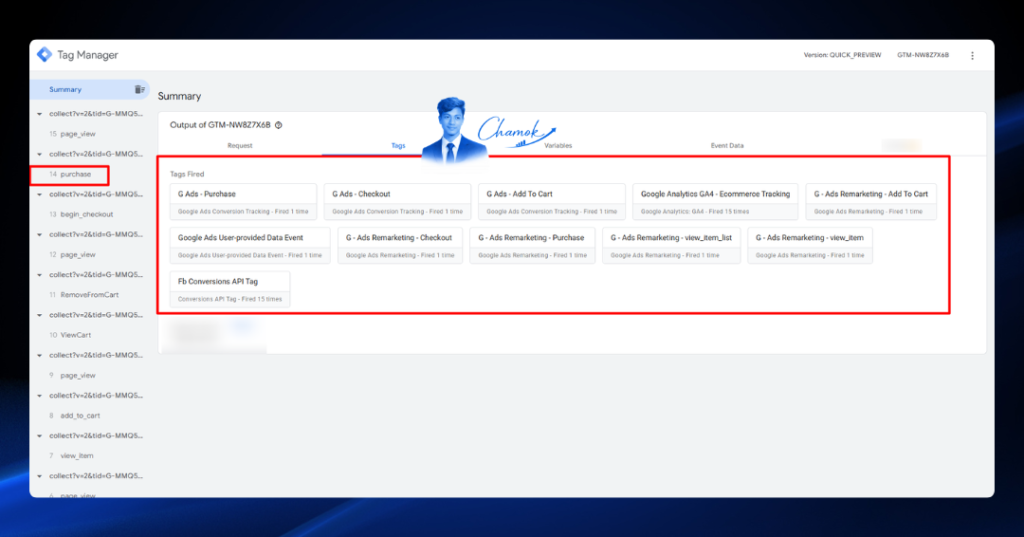1024x537 pixels.
Task: Collapse the collect request above 14 purchase
Action: tap(39, 155)
